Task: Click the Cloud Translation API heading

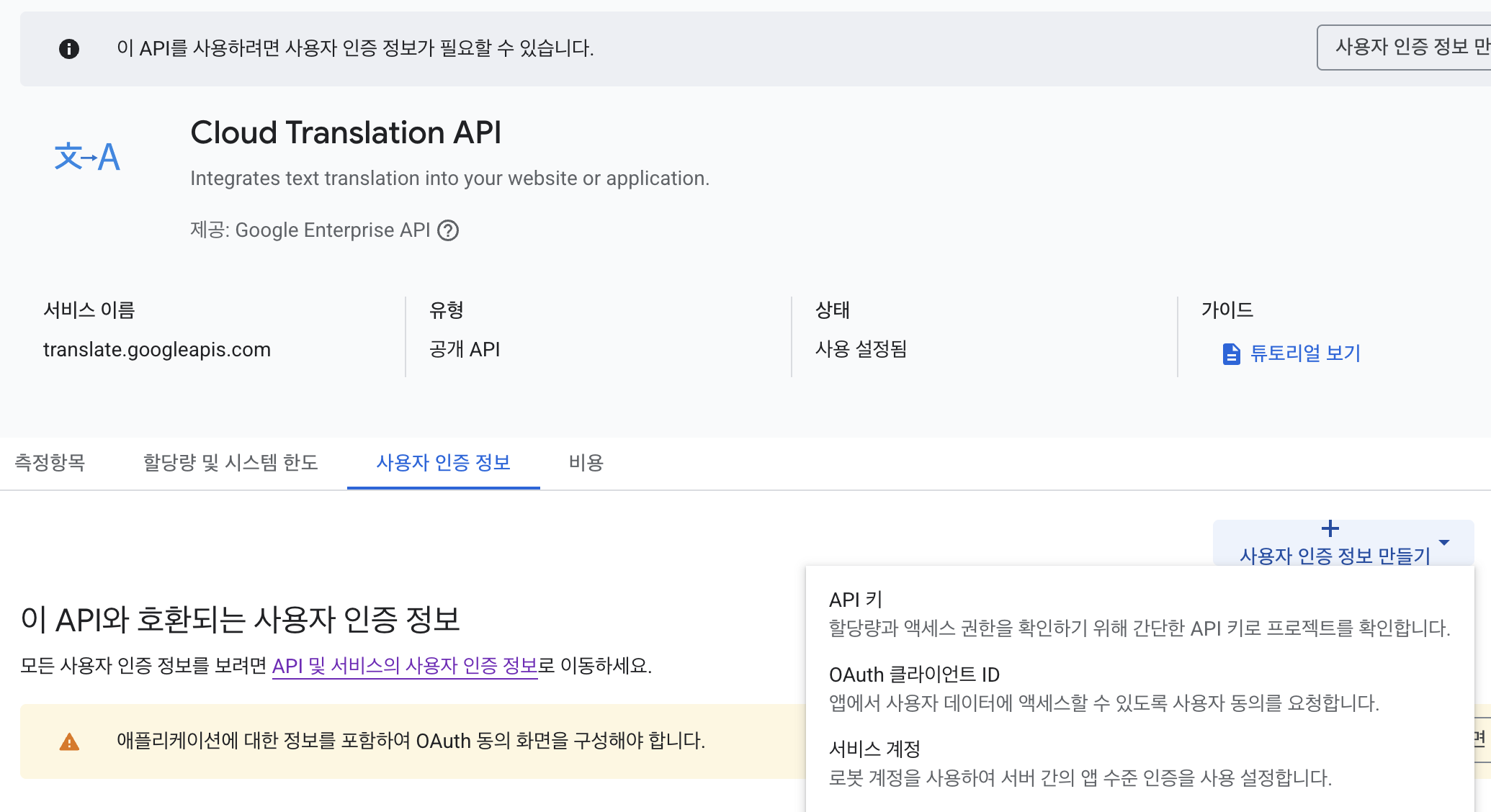Action: [x=346, y=133]
